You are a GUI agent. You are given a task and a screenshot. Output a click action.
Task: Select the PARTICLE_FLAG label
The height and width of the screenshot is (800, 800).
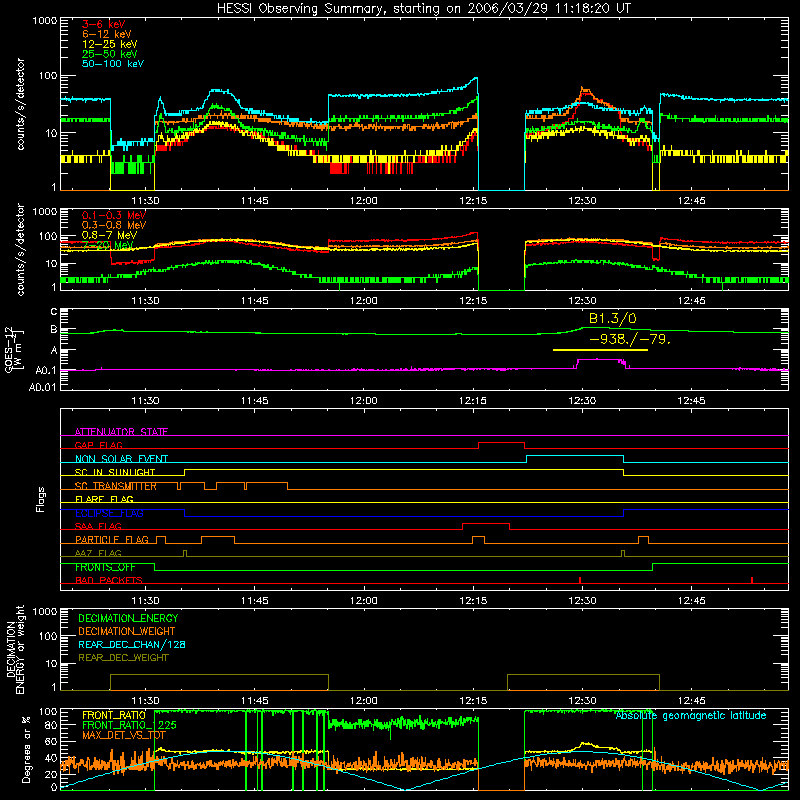coord(112,540)
